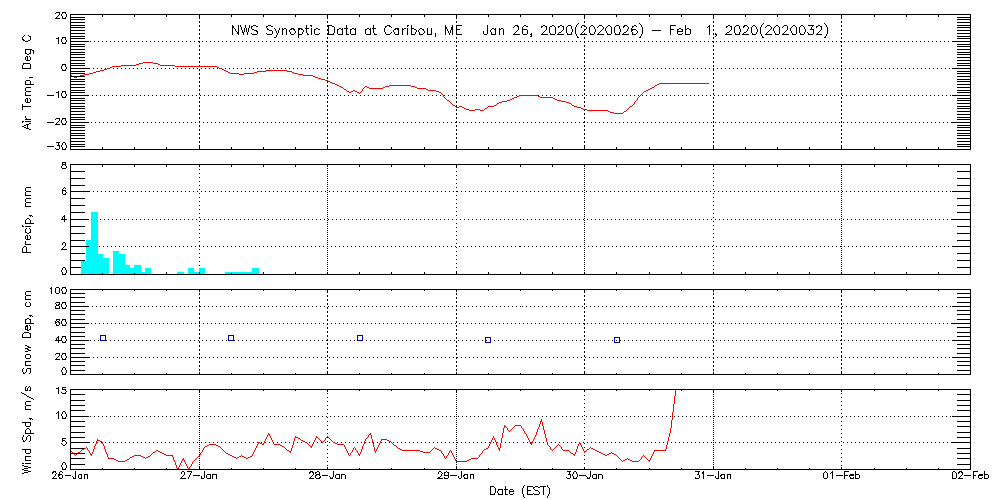Click the 'Precip, mm' axis label
This screenshot has height=500, width=1000.
(x=28, y=218)
